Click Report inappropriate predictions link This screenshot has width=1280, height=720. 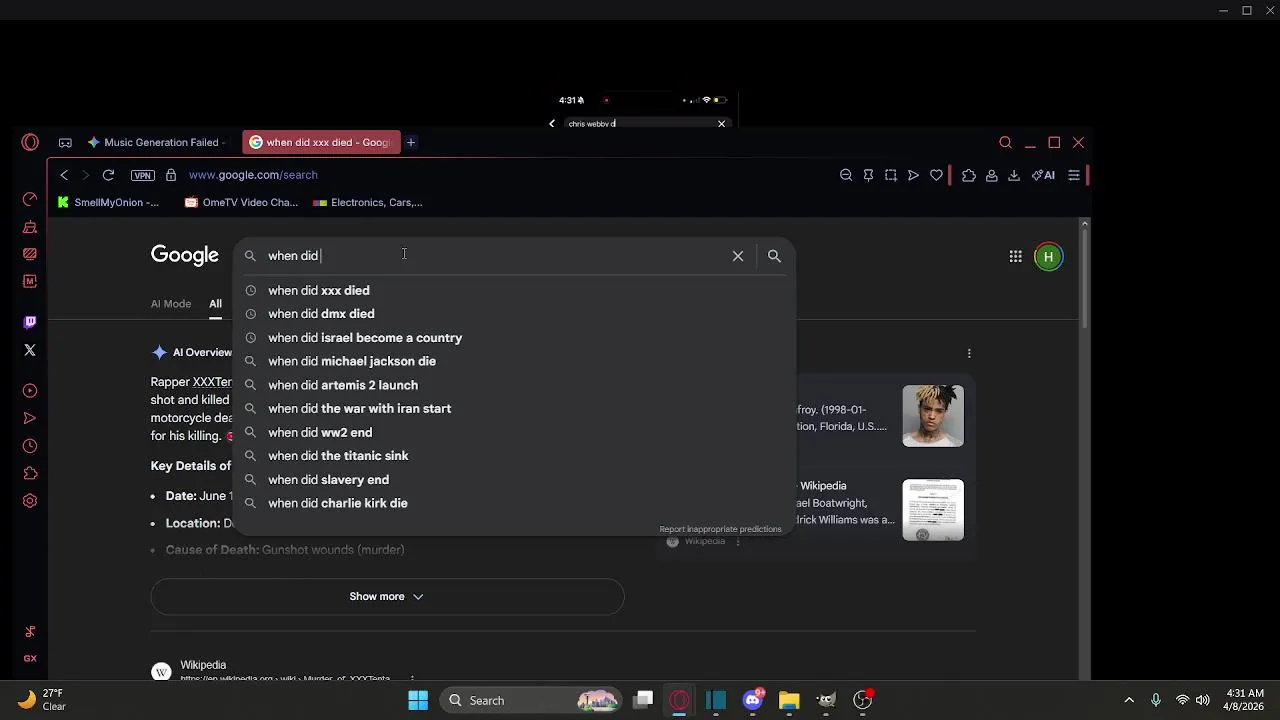(720, 529)
